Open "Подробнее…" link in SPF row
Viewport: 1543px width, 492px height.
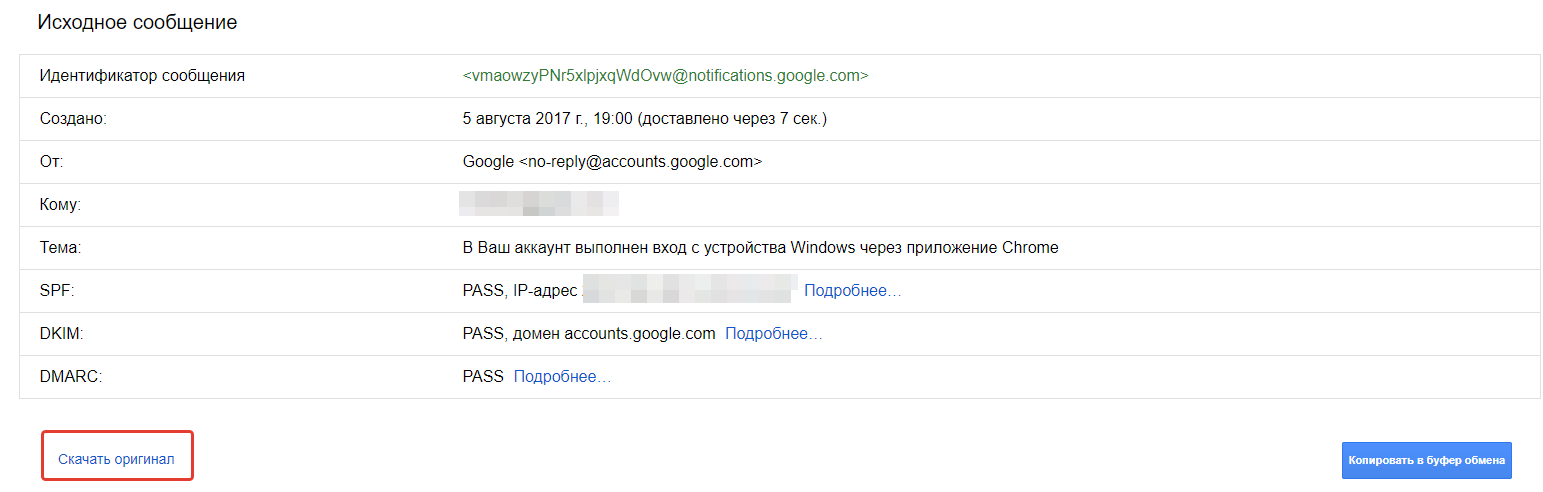[852, 291]
